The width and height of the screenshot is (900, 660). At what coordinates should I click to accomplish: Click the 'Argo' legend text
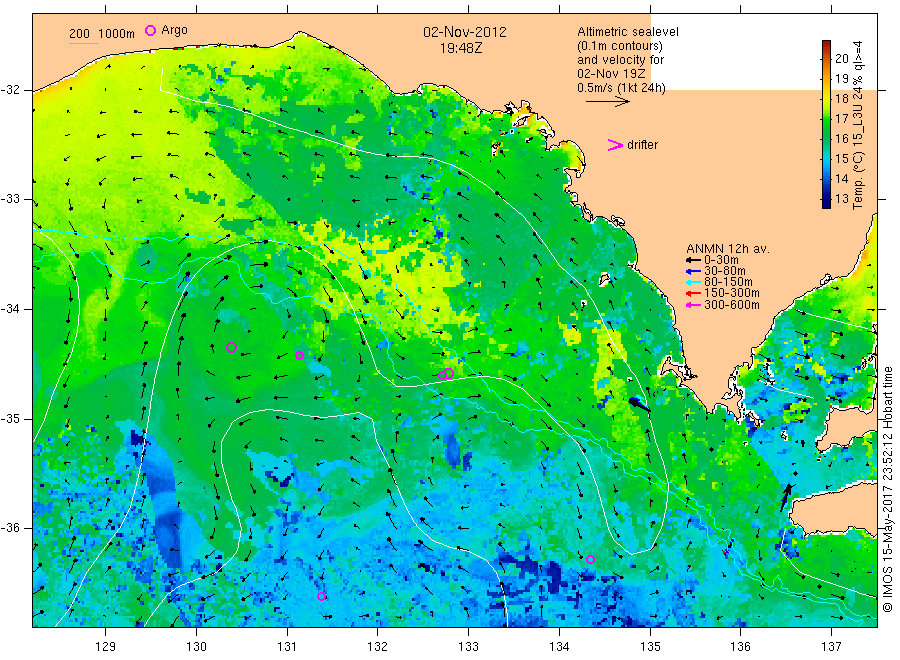point(174,30)
